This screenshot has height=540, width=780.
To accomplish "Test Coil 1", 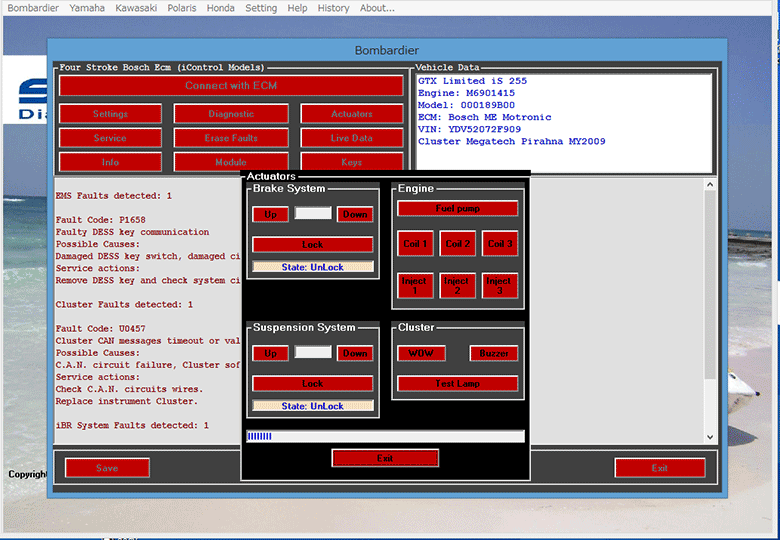I will click(x=415, y=244).
